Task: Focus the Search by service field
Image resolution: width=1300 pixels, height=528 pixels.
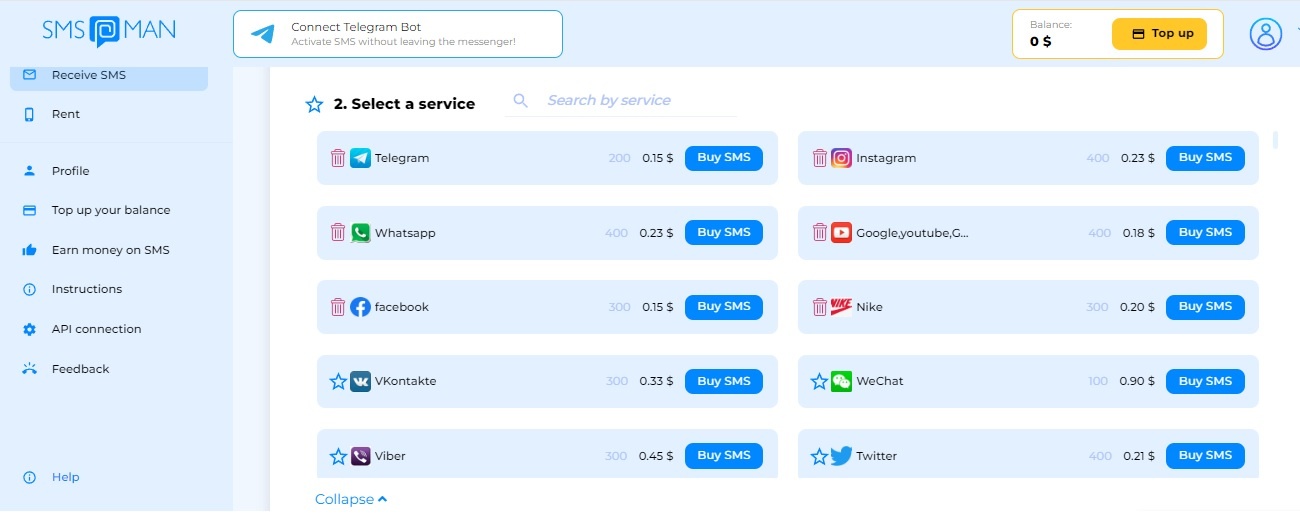Action: pos(621,100)
